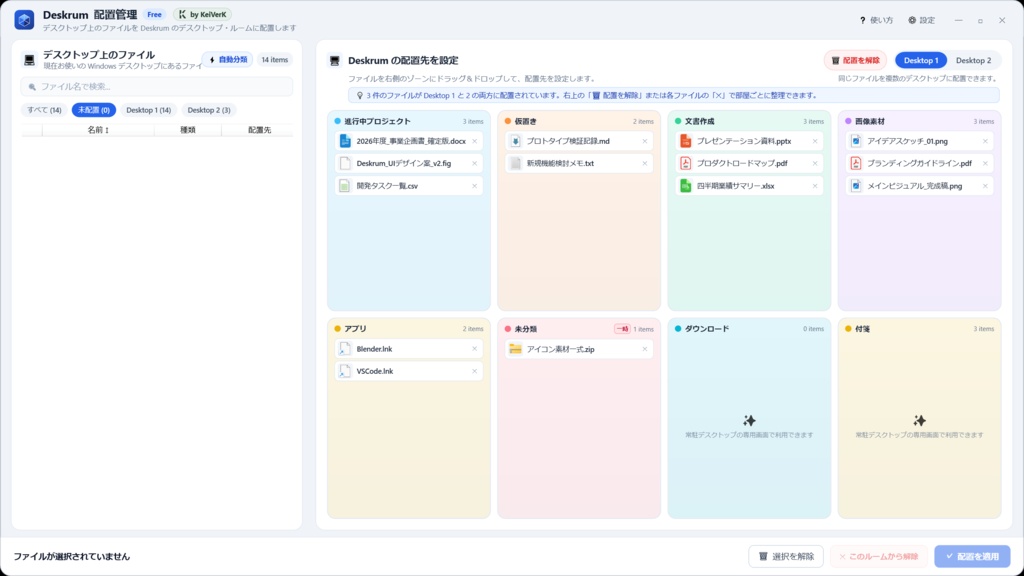This screenshot has width=1024, height=576.
Task: Click the image icon of メインビジュアル_完成稿.png
Action: click(856, 185)
